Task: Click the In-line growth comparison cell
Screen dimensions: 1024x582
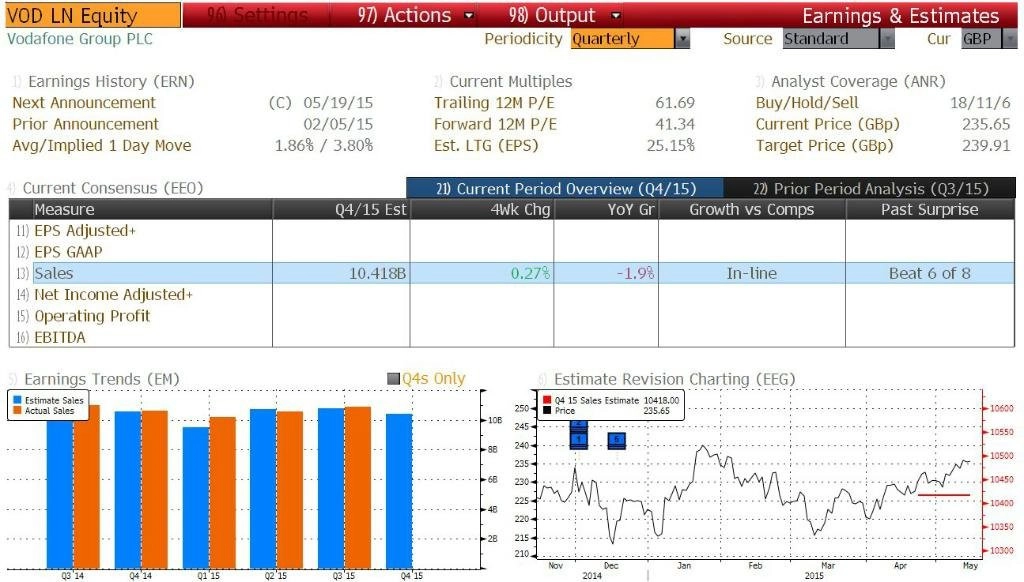Action: click(x=752, y=273)
